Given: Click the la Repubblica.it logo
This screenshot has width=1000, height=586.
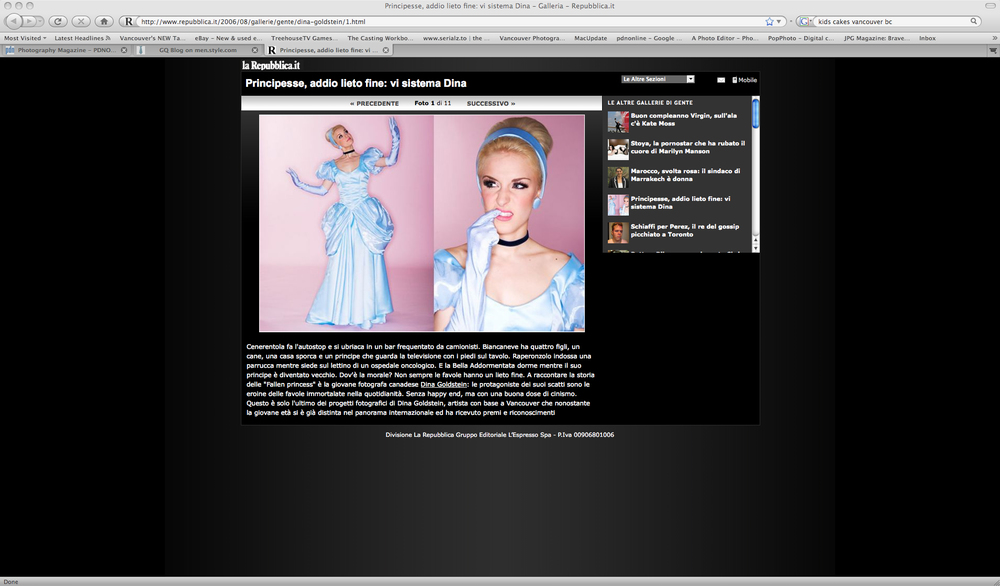Looking at the screenshot, I should [270, 65].
